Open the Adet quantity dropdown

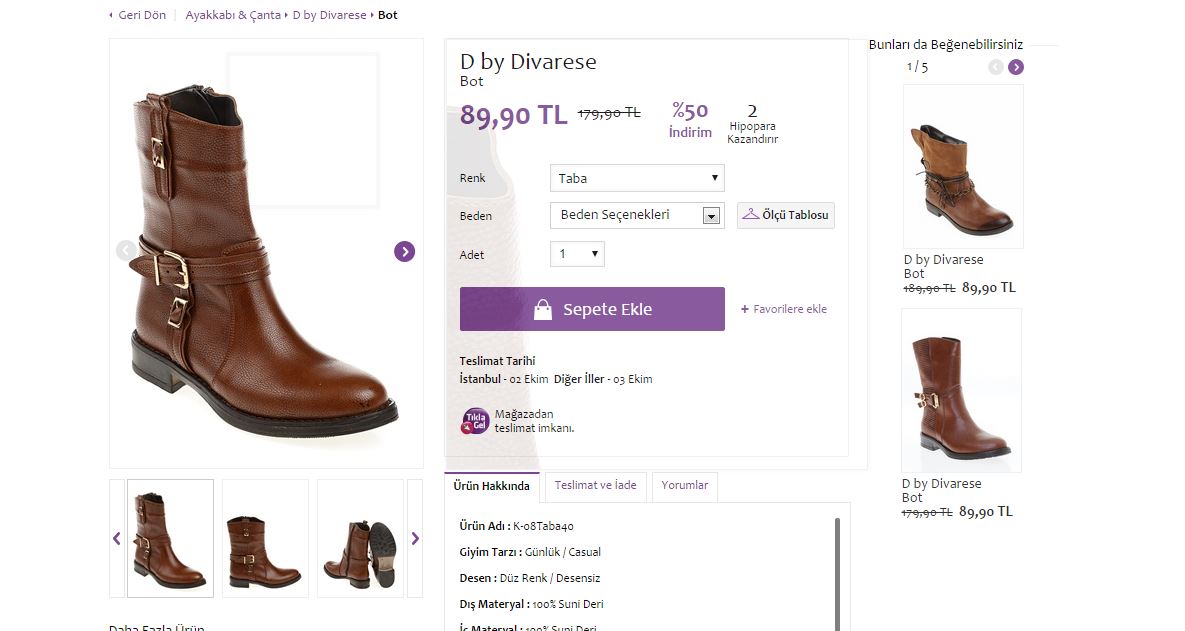577,254
